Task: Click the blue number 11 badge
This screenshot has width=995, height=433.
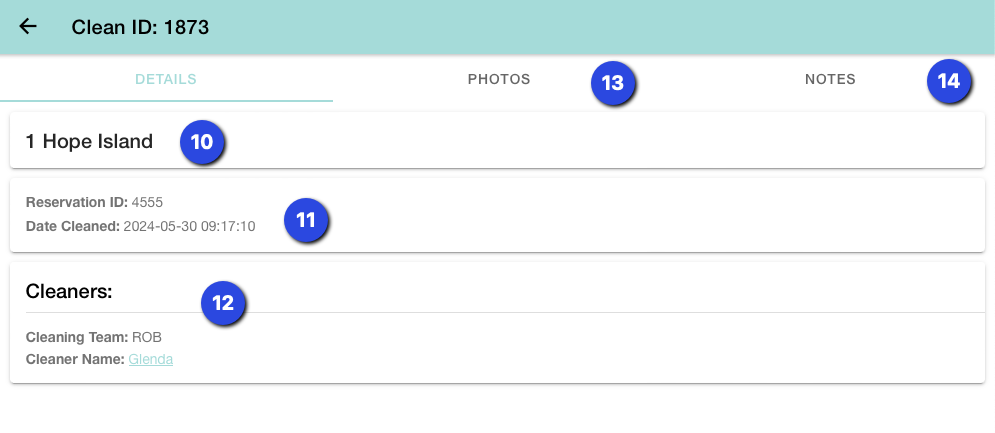Action: coord(306,220)
